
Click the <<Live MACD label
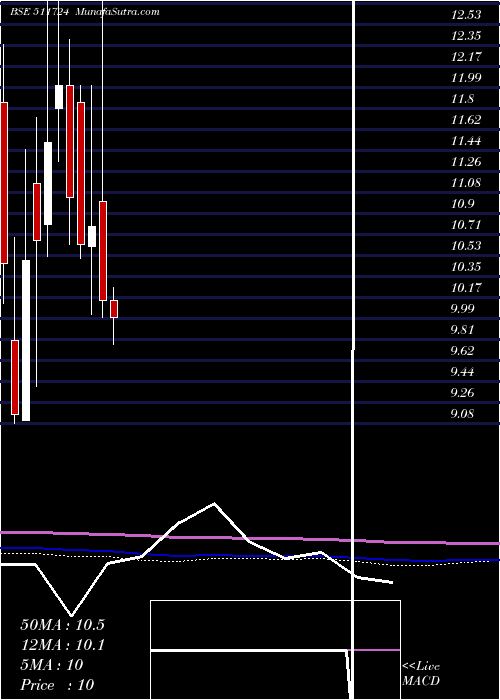click(421, 674)
